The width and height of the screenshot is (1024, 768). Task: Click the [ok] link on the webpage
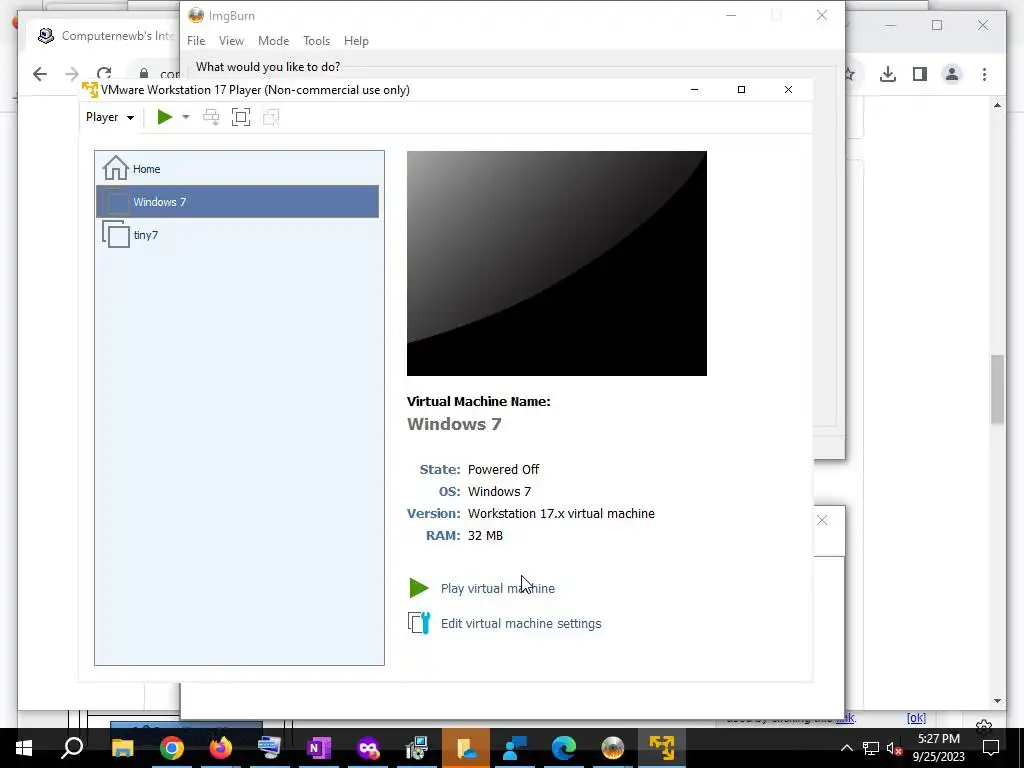point(916,718)
